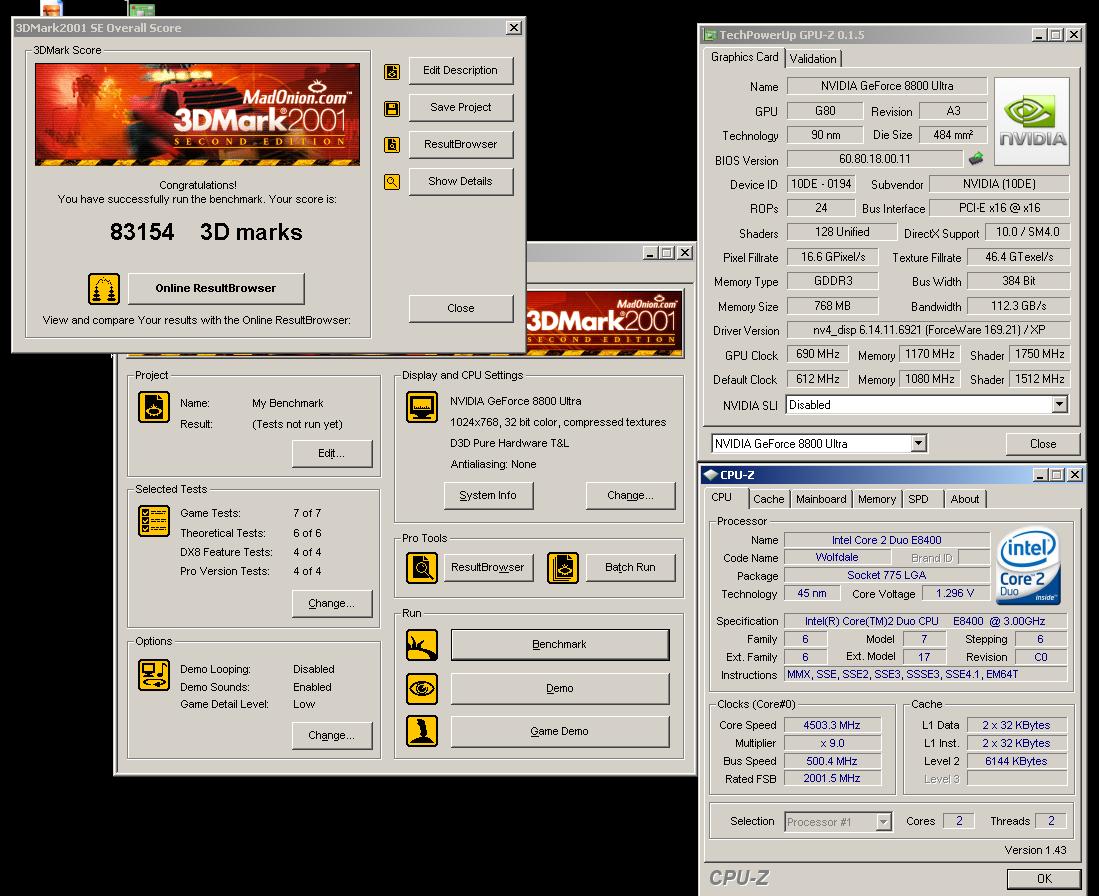Click Change... button under Selected Tests
1099x896 pixels.
tap(332, 604)
